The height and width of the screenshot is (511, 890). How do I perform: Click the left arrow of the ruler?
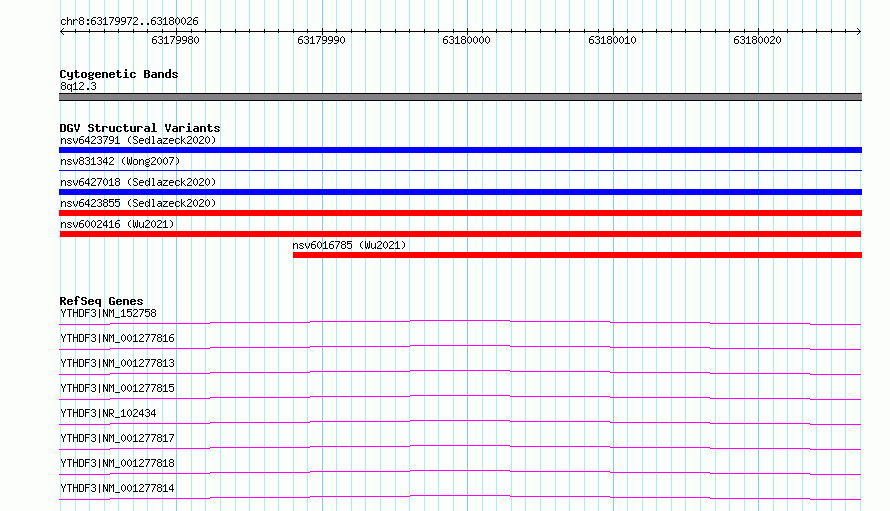62,32
